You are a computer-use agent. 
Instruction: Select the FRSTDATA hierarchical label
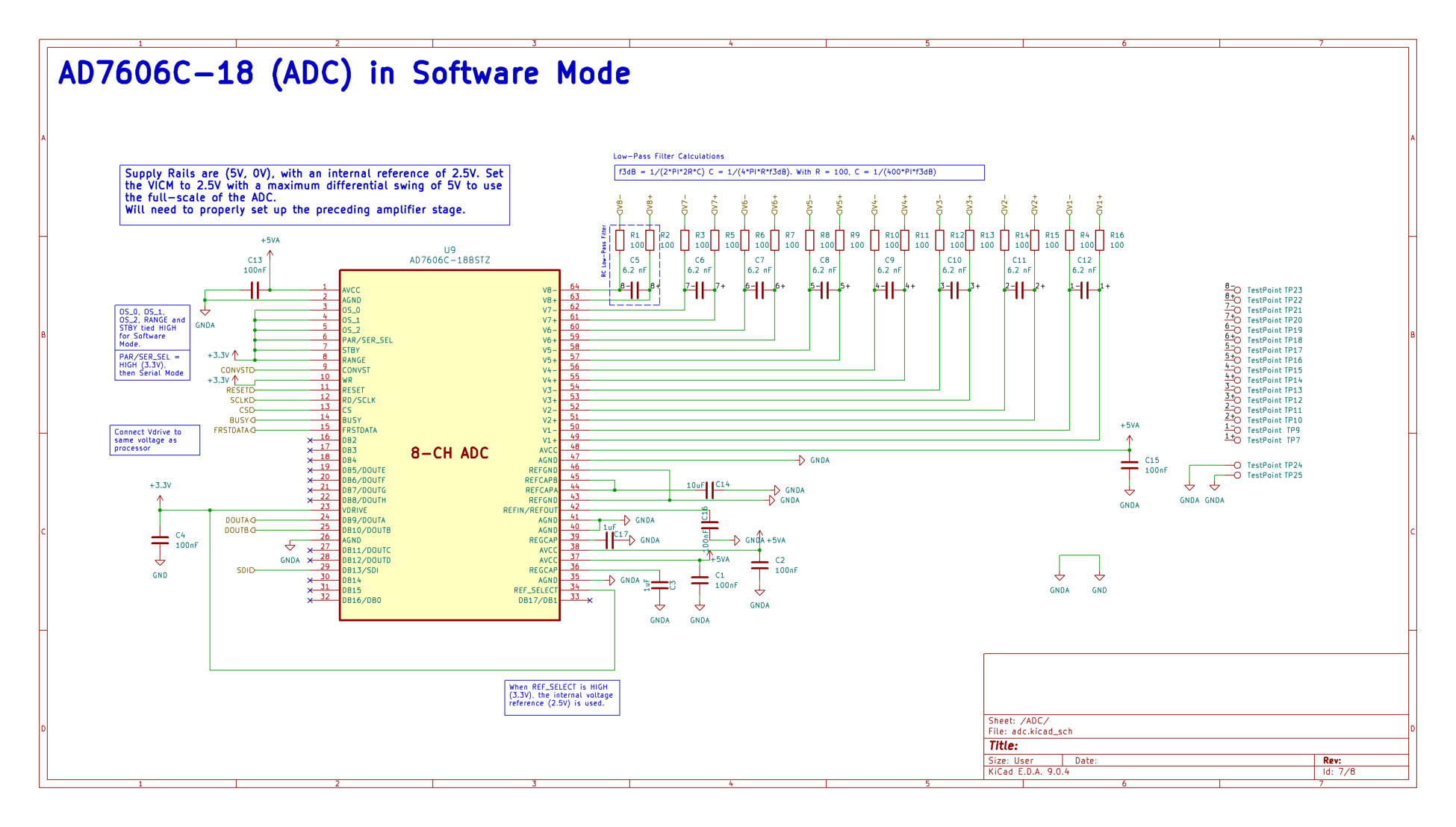234,431
